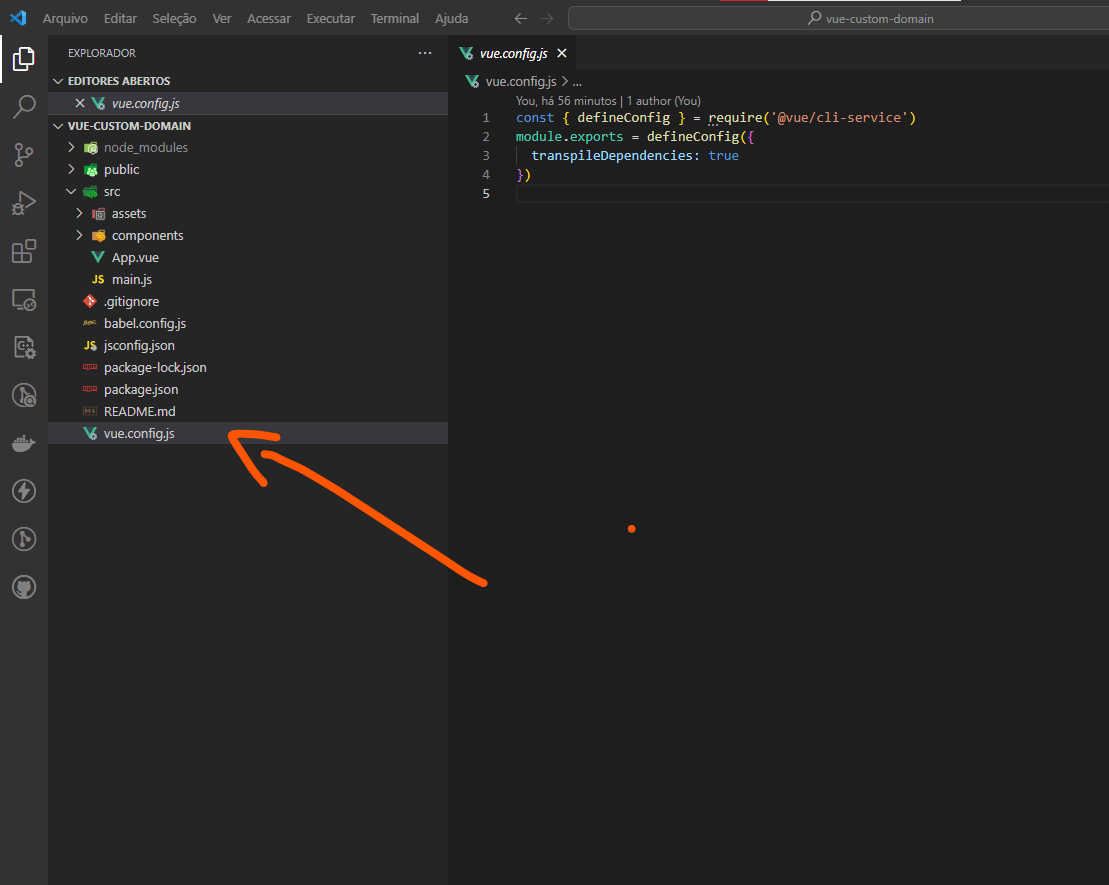Open the Run and Debug view

(24, 203)
